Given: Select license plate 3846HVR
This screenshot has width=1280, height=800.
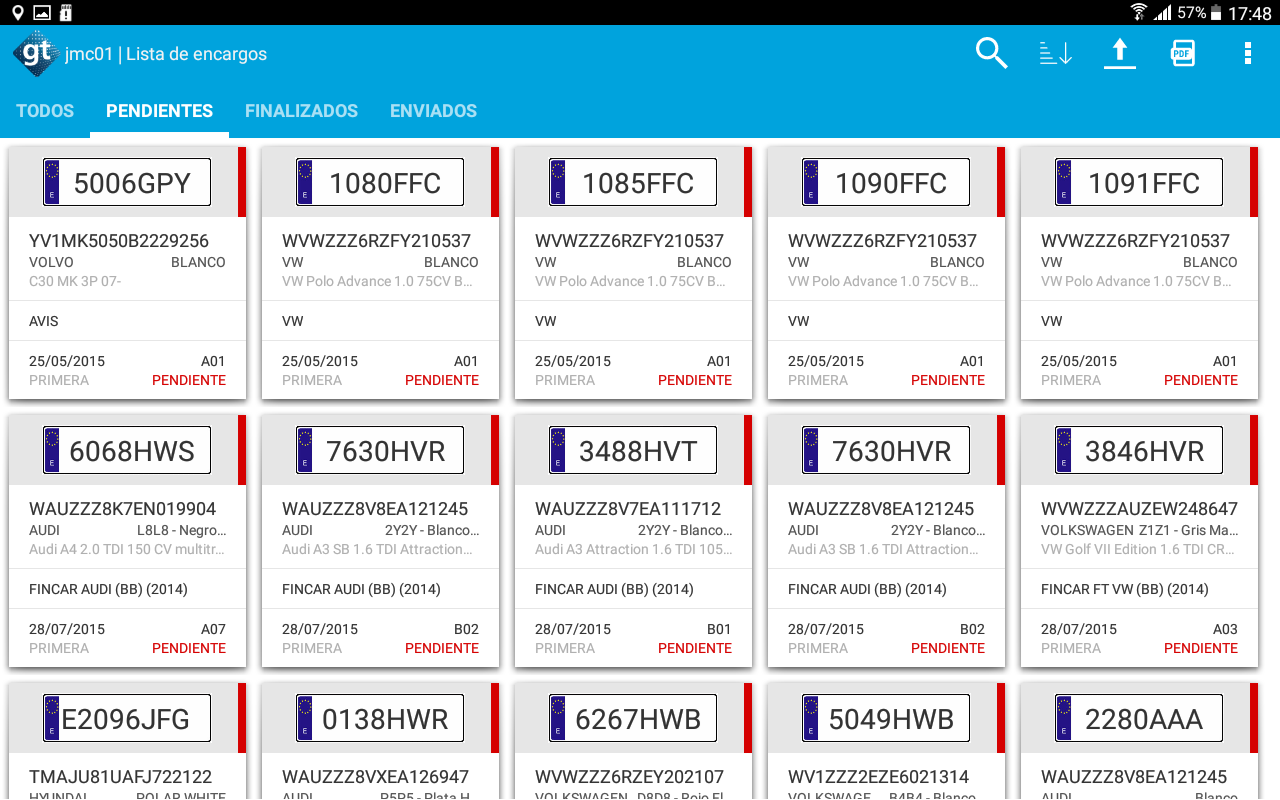Looking at the screenshot, I should click(1139, 450).
